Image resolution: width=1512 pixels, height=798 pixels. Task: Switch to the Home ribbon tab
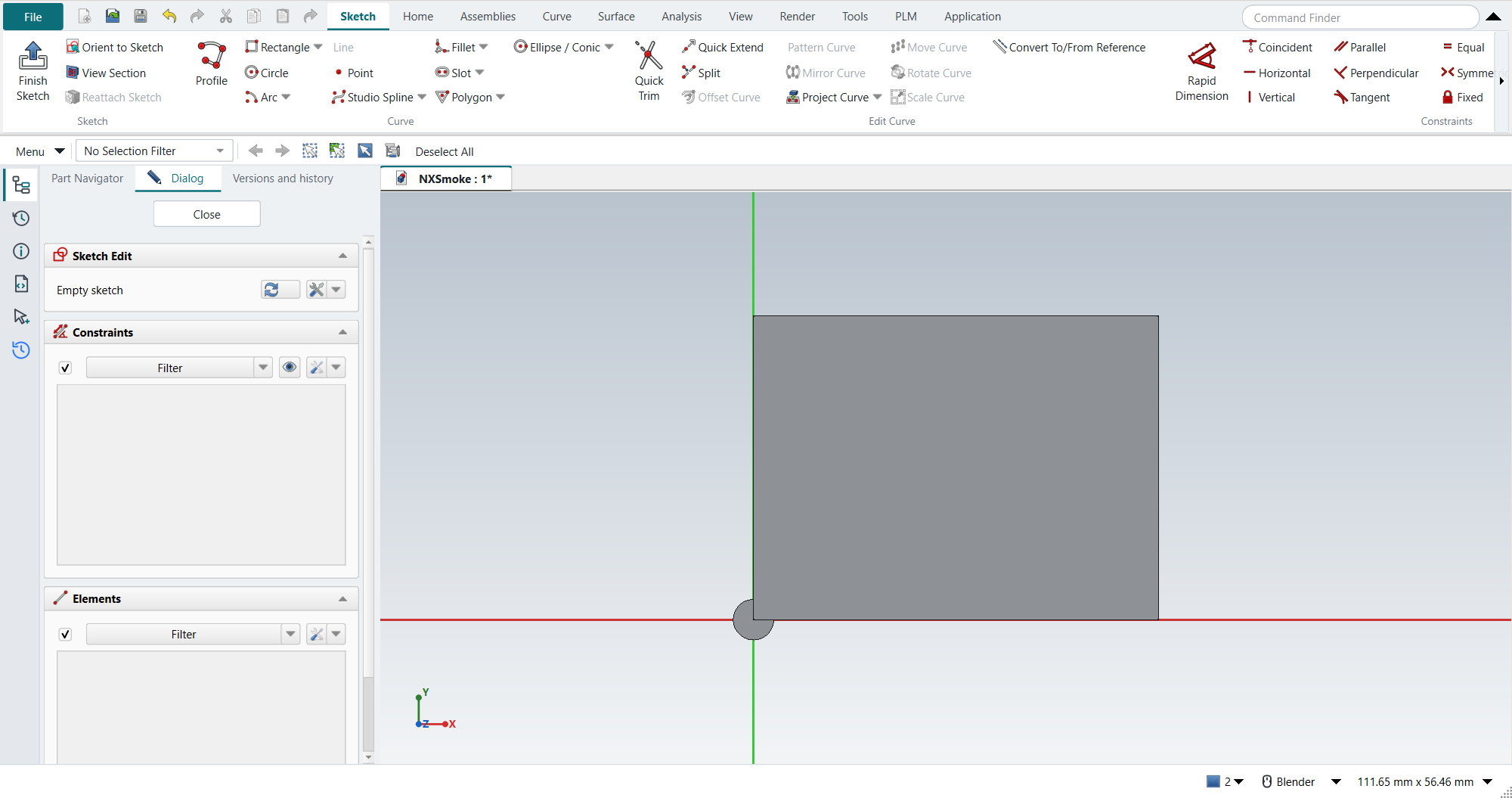(x=417, y=16)
